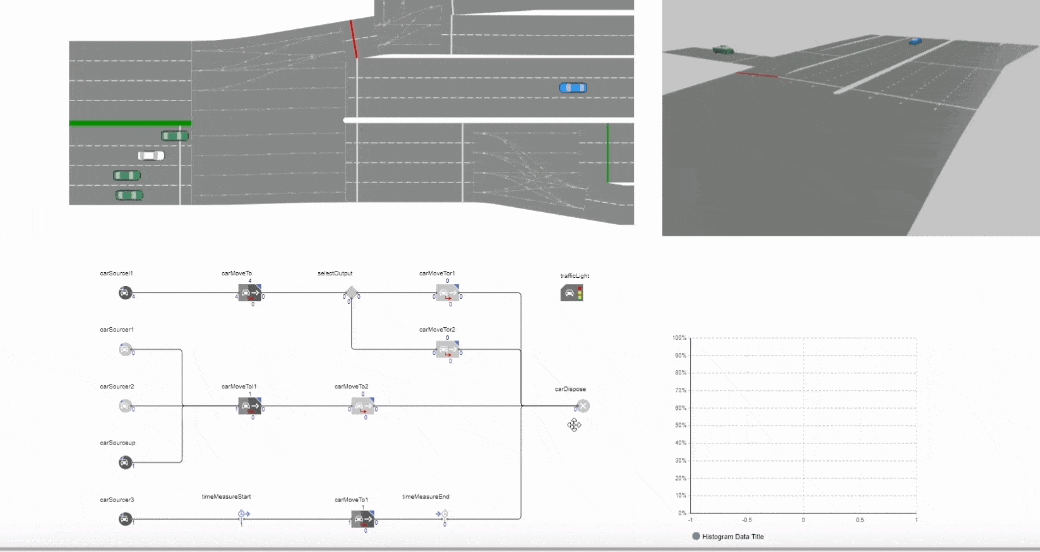The height and width of the screenshot is (552, 1040).
Task: Open the carSourceup source block
Action: 125,462
